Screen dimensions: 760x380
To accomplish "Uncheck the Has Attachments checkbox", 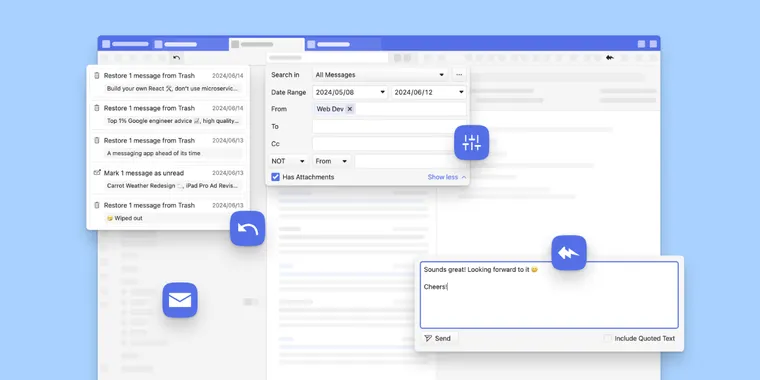I will tap(275, 177).
